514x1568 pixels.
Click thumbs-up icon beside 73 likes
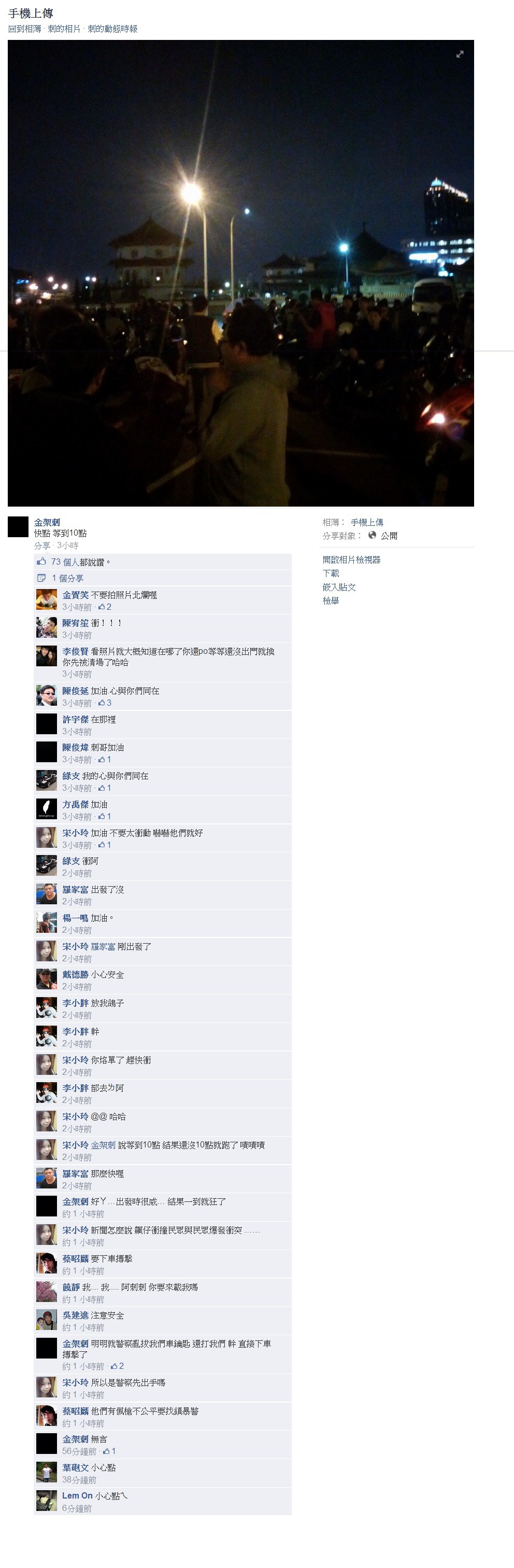point(41,561)
